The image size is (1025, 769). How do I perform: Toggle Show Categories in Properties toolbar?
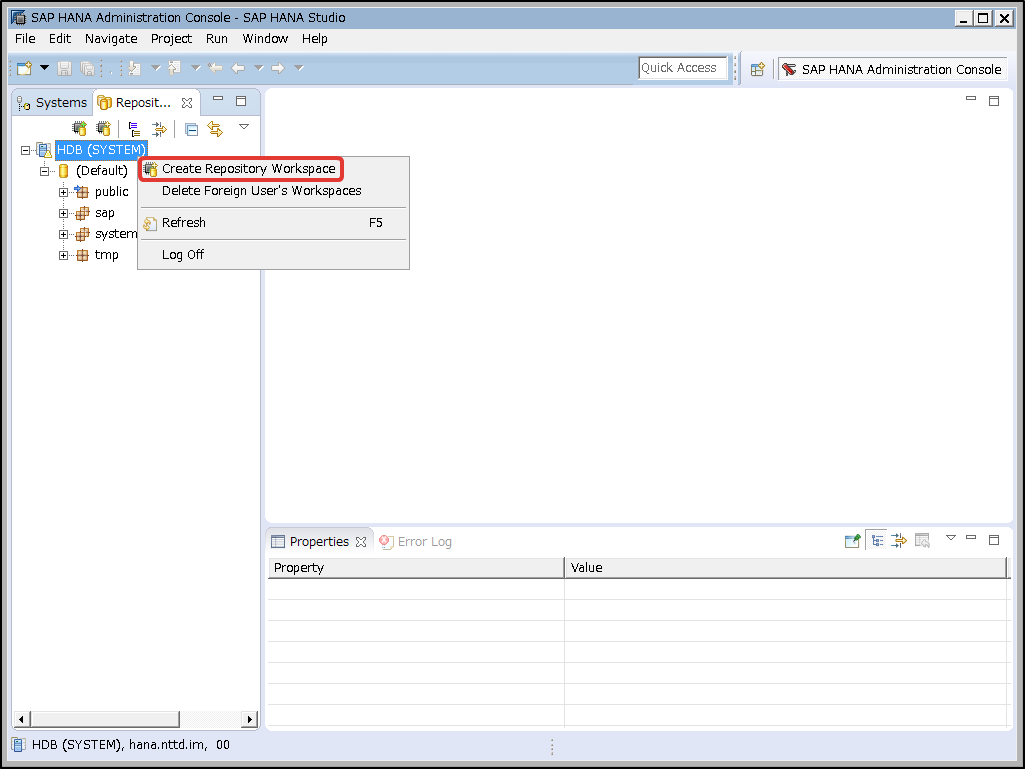(x=877, y=541)
